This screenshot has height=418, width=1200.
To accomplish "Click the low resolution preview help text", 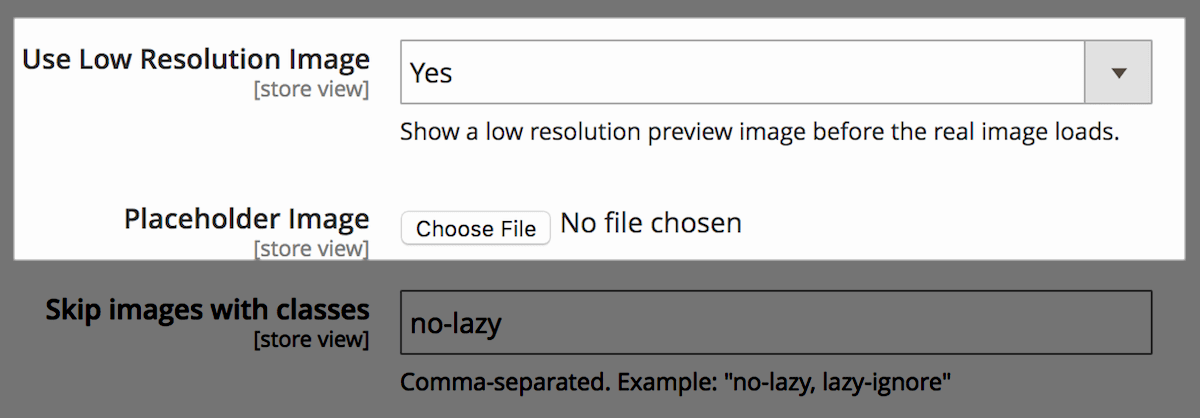I will [x=759, y=132].
